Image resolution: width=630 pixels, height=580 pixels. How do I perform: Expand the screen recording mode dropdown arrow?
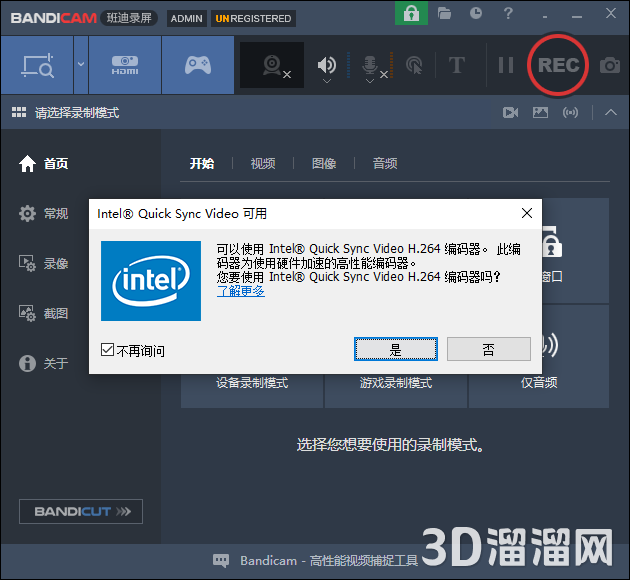click(81, 65)
